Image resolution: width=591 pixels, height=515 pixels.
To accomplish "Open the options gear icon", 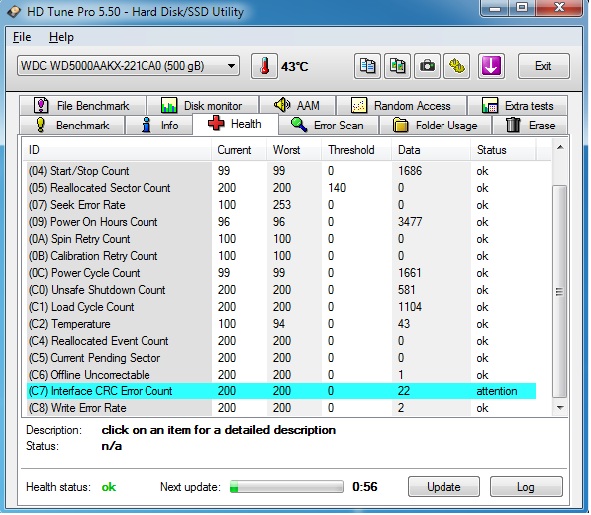I will pos(456,66).
